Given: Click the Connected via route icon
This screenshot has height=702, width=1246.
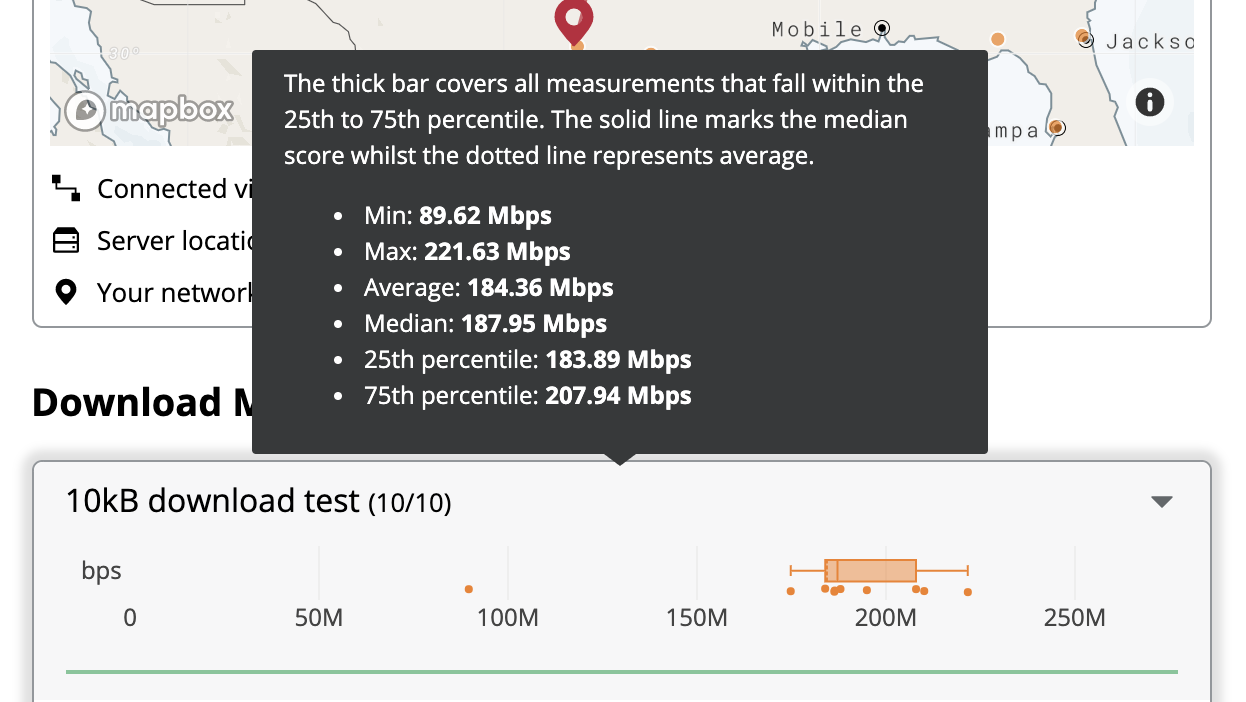Looking at the screenshot, I should 66,188.
